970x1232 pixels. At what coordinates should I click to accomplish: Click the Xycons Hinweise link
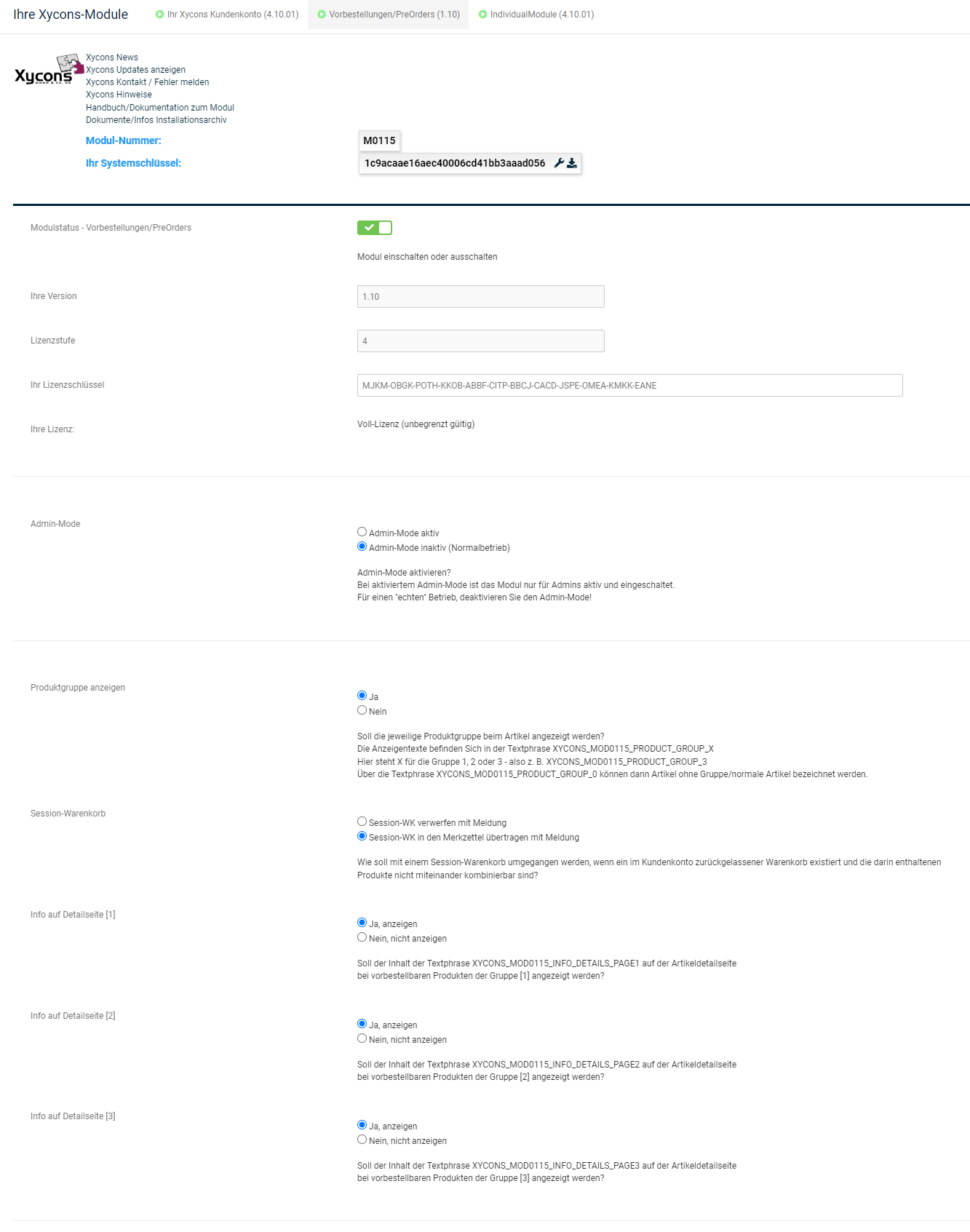[119, 95]
